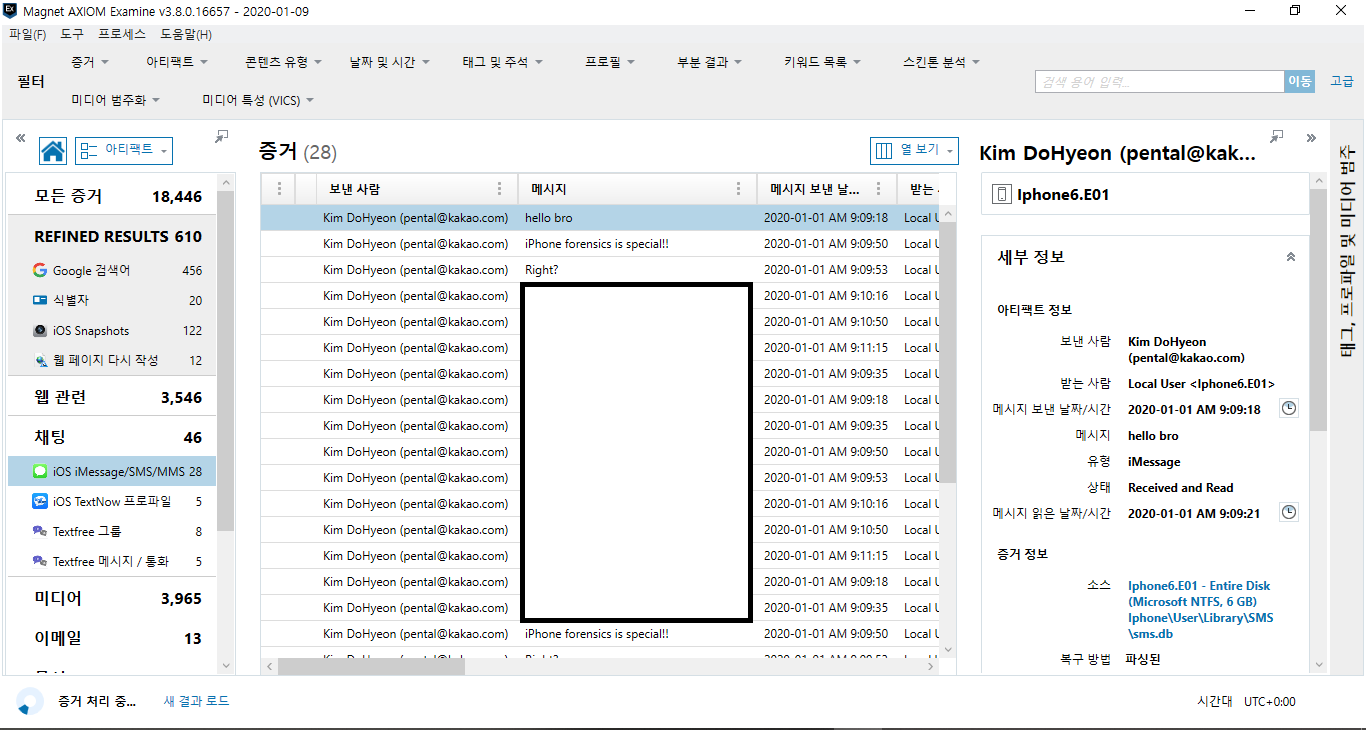Click clock icon beside 메시지 보낸 날짜/시간
1366x730 pixels.
tap(1289, 409)
